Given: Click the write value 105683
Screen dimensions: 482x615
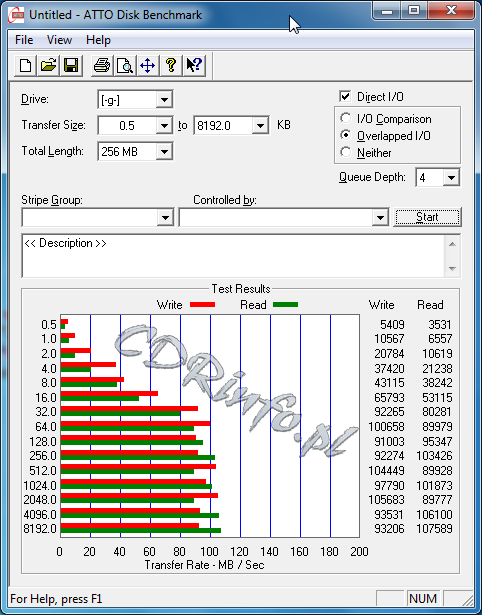Looking at the screenshot, I should (386, 500).
